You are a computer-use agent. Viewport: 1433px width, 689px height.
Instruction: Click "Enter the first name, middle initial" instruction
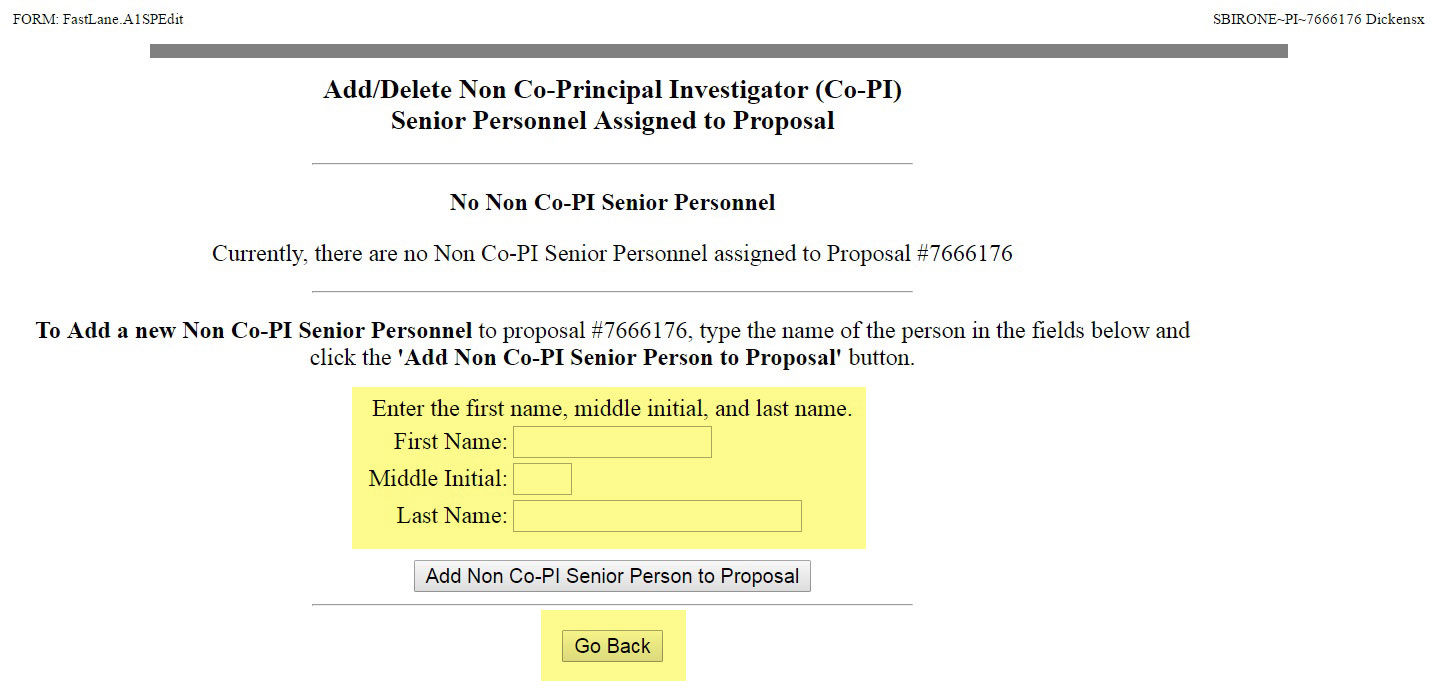(612, 409)
